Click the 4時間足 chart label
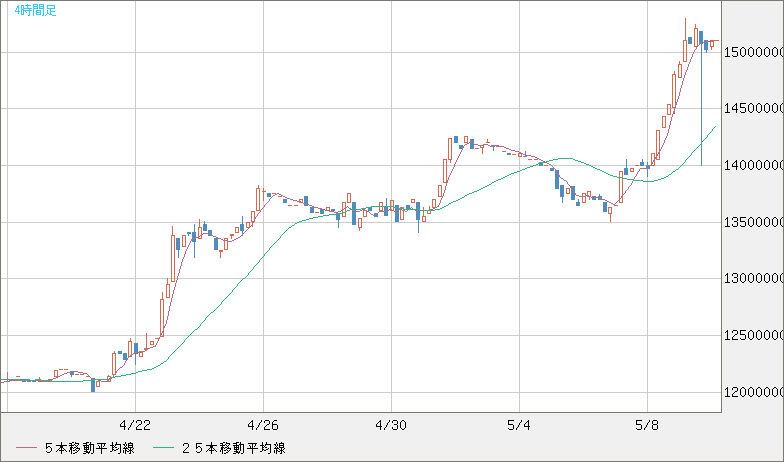The width and height of the screenshot is (784, 462). point(36,10)
